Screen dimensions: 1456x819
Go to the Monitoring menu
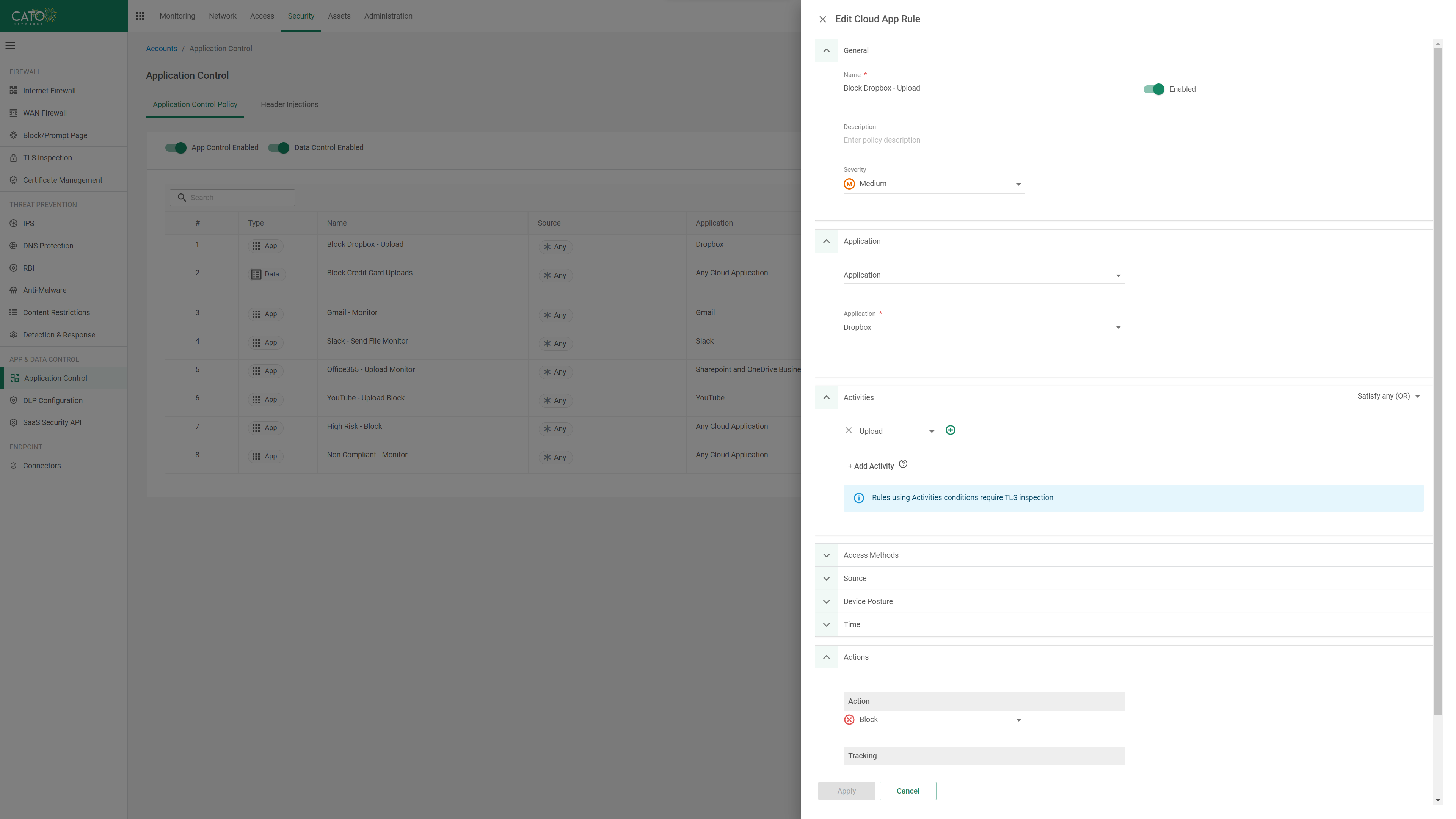click(177, 16)
